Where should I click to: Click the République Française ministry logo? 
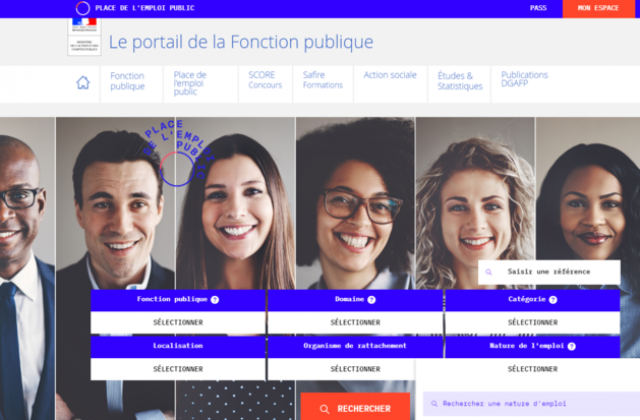tap(84, 36)
